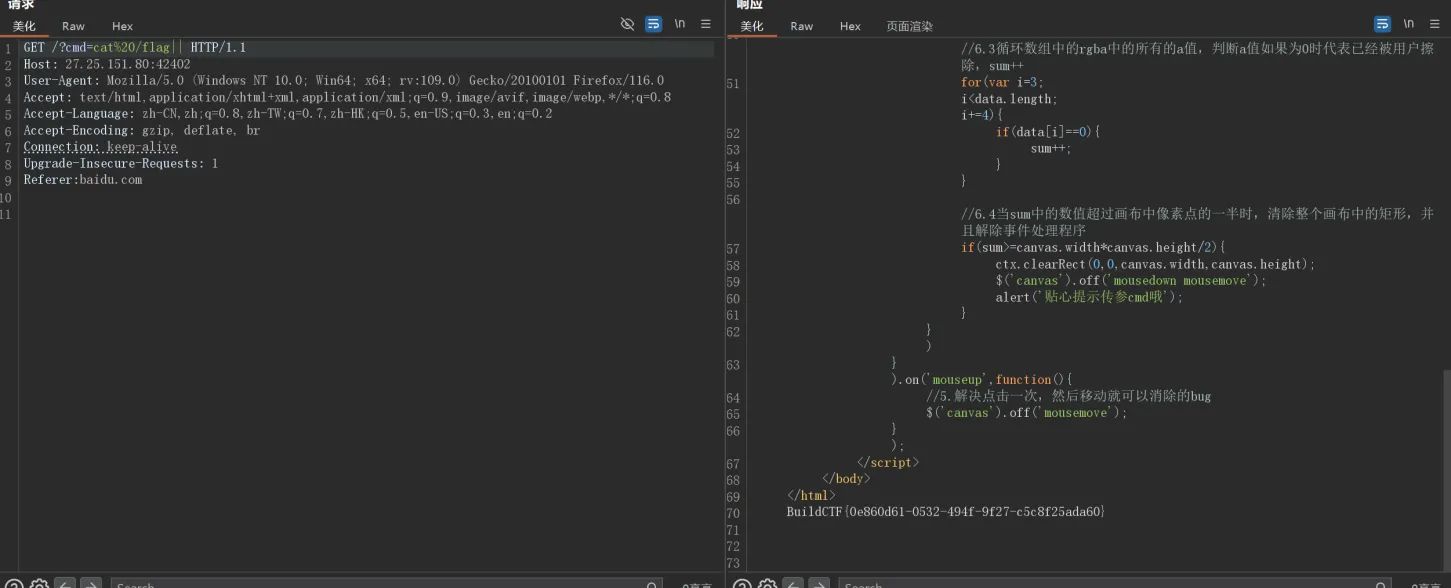
Task: Select the response 美化 (Pretty) tab
Action: [x=752, y=26]
